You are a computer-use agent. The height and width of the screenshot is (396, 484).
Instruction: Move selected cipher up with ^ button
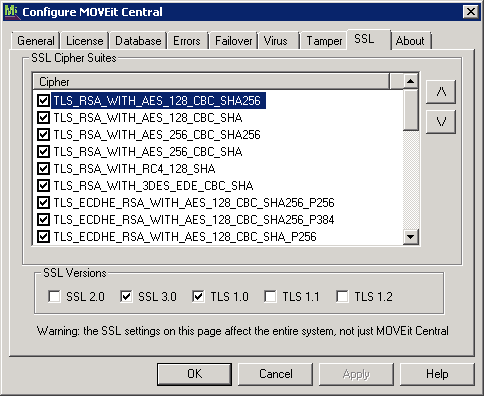point(441,92)
